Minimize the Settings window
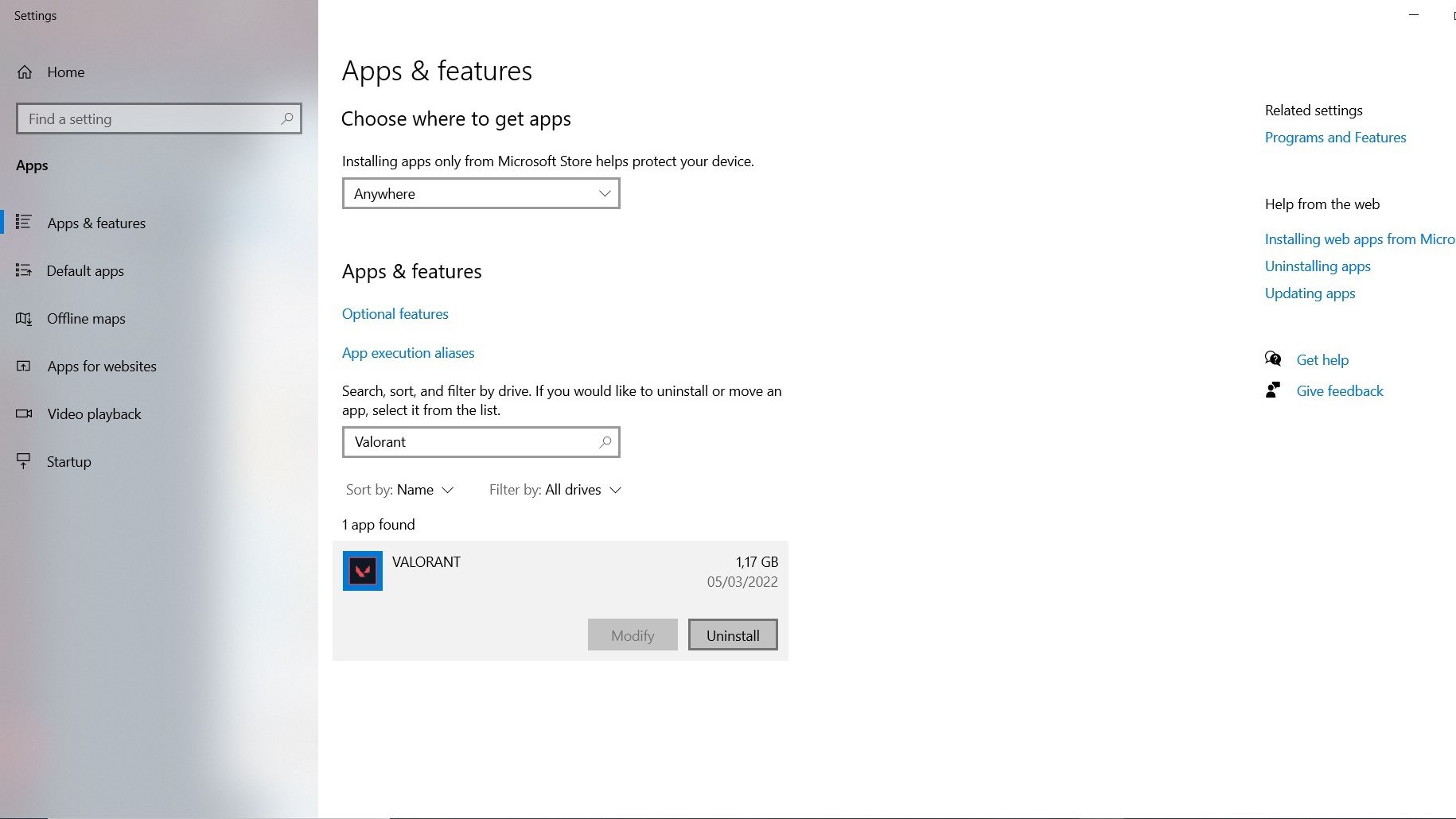 pos(1414,15)
